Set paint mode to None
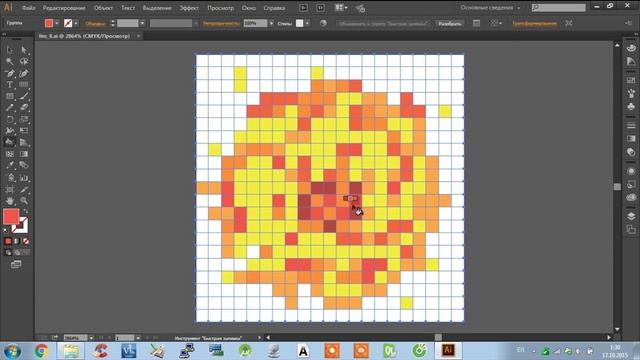 (26, 241)
